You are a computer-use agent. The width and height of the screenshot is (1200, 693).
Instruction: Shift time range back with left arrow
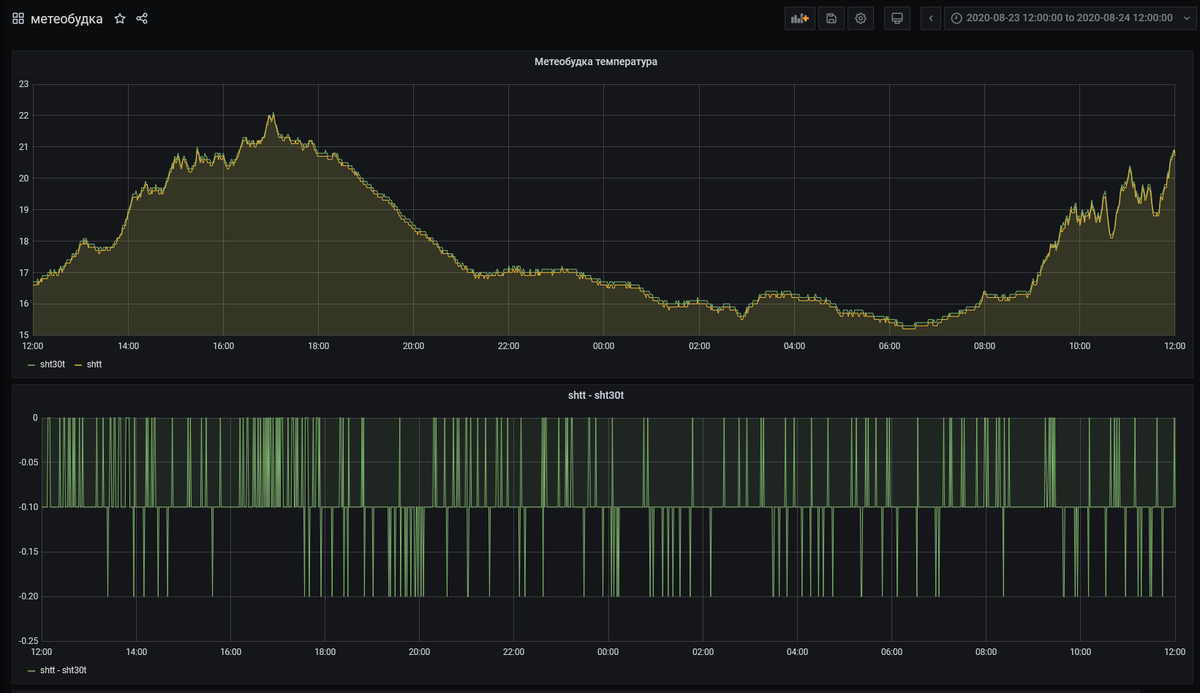pos(931,18)
